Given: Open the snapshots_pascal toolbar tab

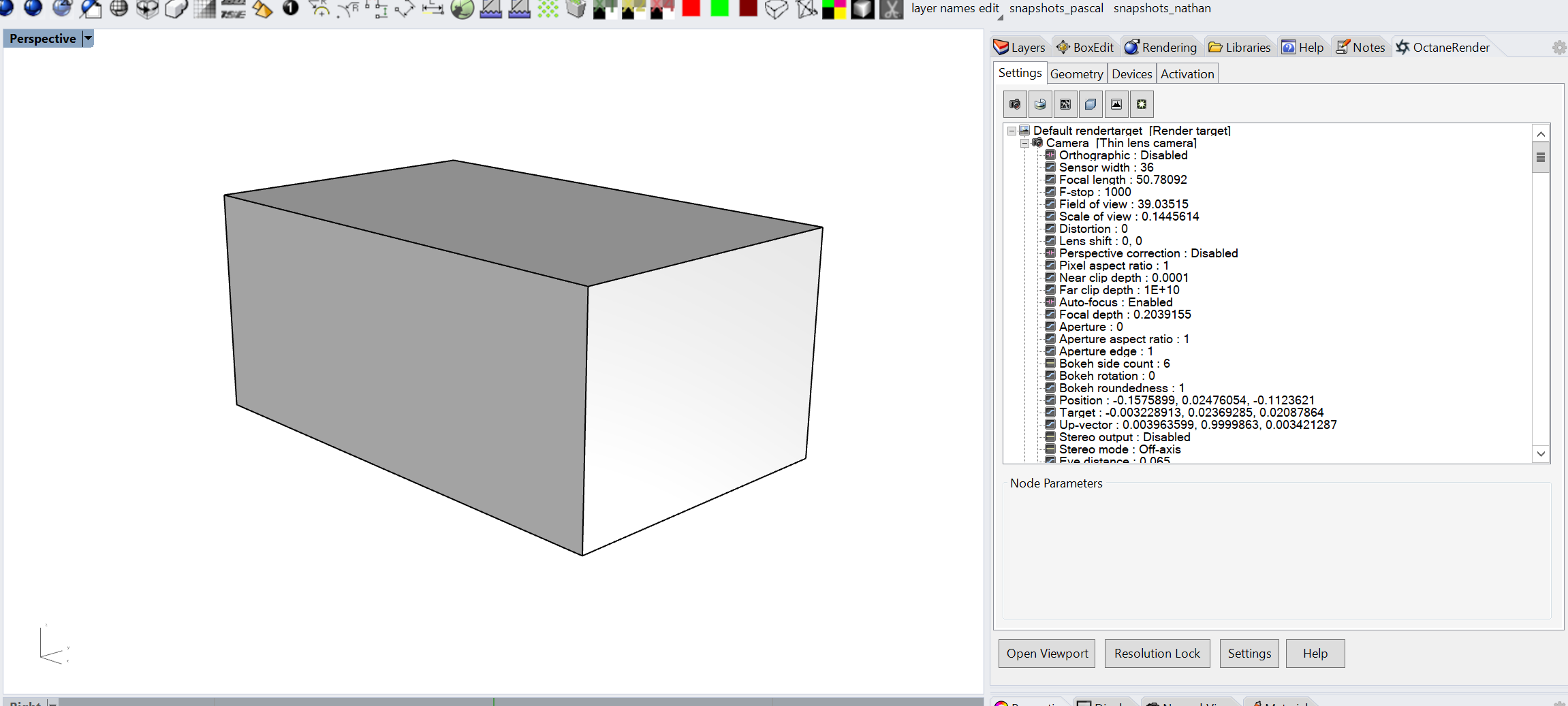Looking at the screenshot, I should [1056, 8].
